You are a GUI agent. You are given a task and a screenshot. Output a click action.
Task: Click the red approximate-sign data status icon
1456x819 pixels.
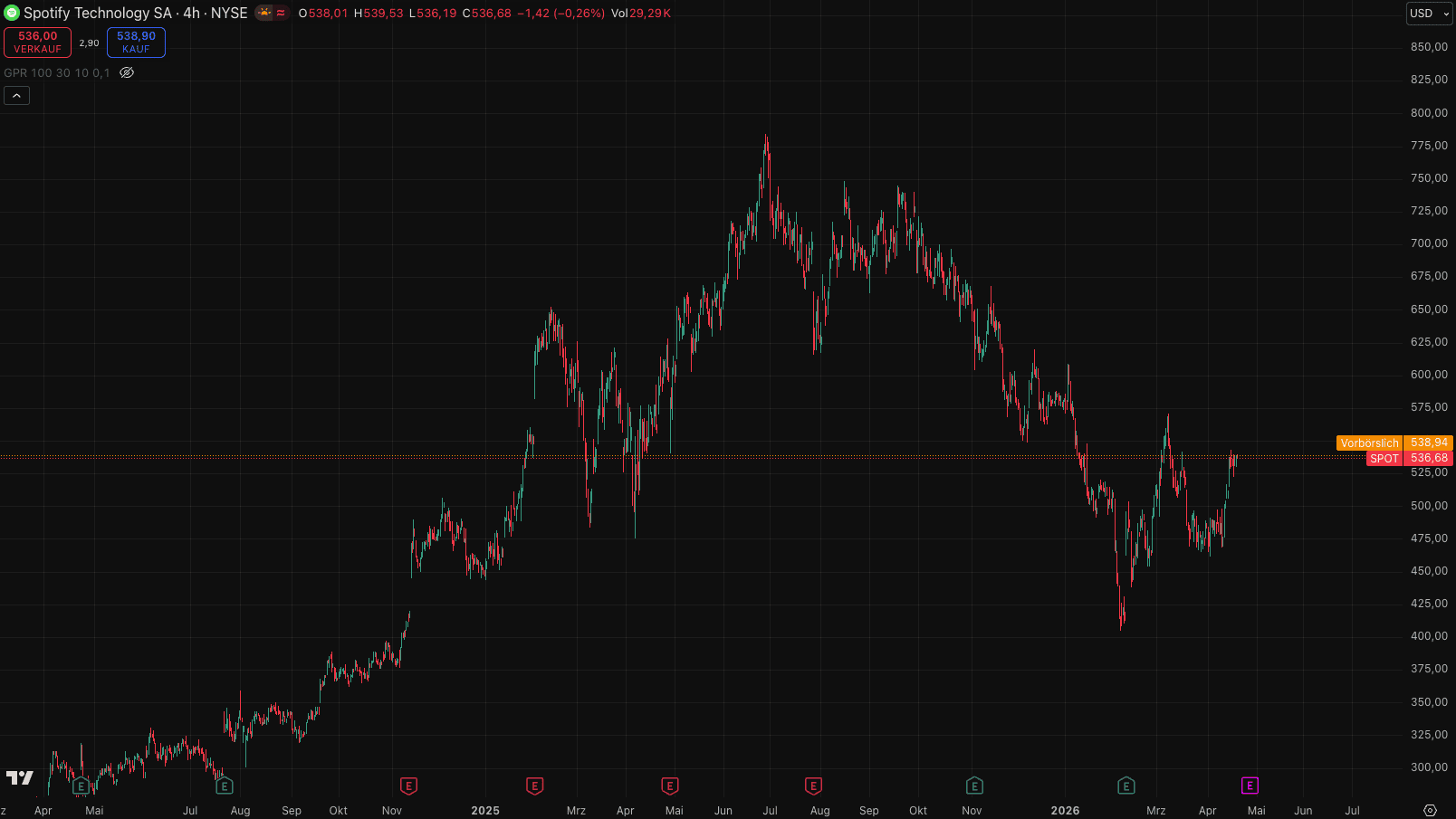[x=281, y=13]
